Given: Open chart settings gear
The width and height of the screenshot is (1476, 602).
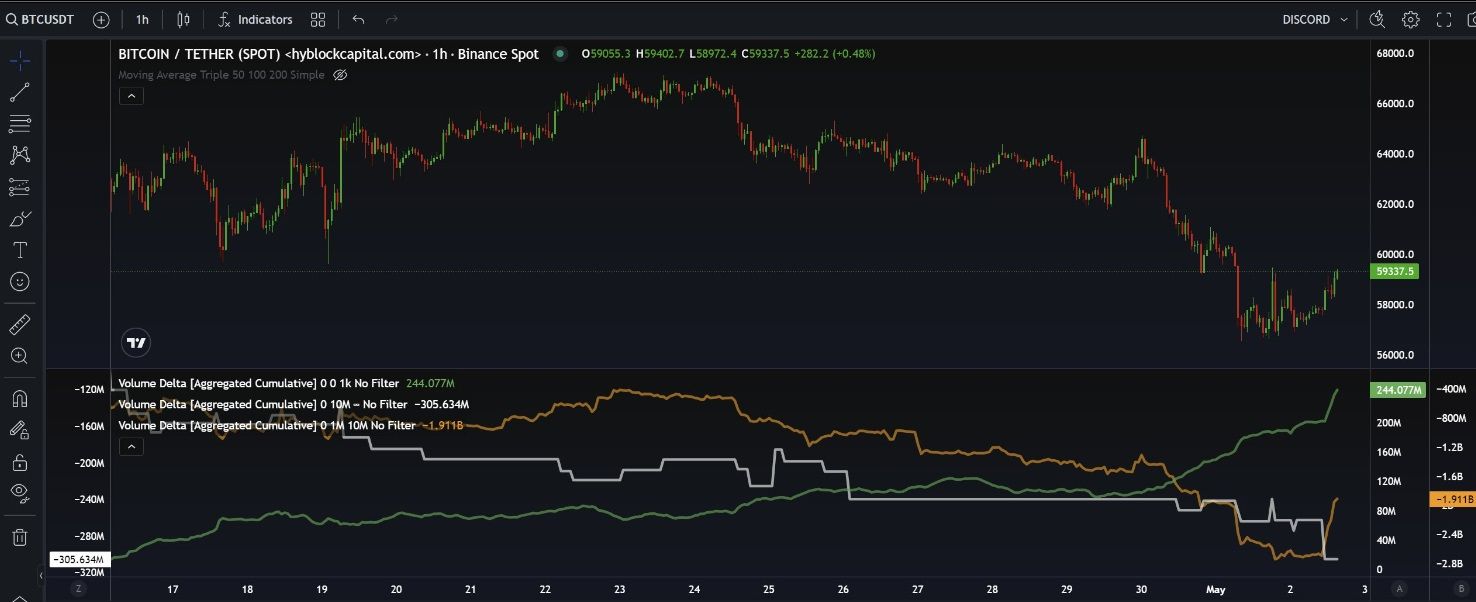Looking at the screenshot, I should pos(1410,19).
